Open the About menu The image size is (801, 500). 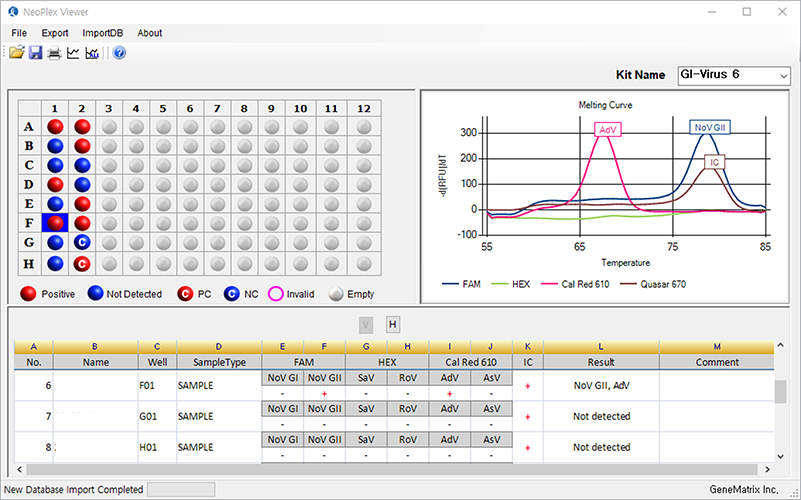point(150,33)
